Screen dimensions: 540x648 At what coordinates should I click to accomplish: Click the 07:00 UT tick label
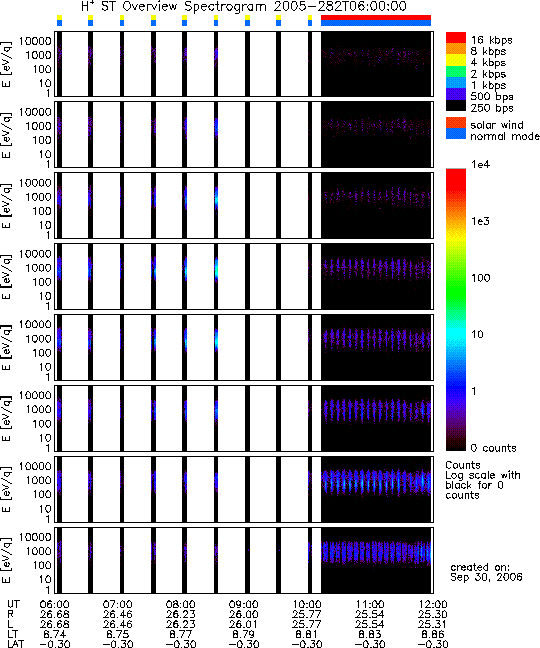(117, 605)
